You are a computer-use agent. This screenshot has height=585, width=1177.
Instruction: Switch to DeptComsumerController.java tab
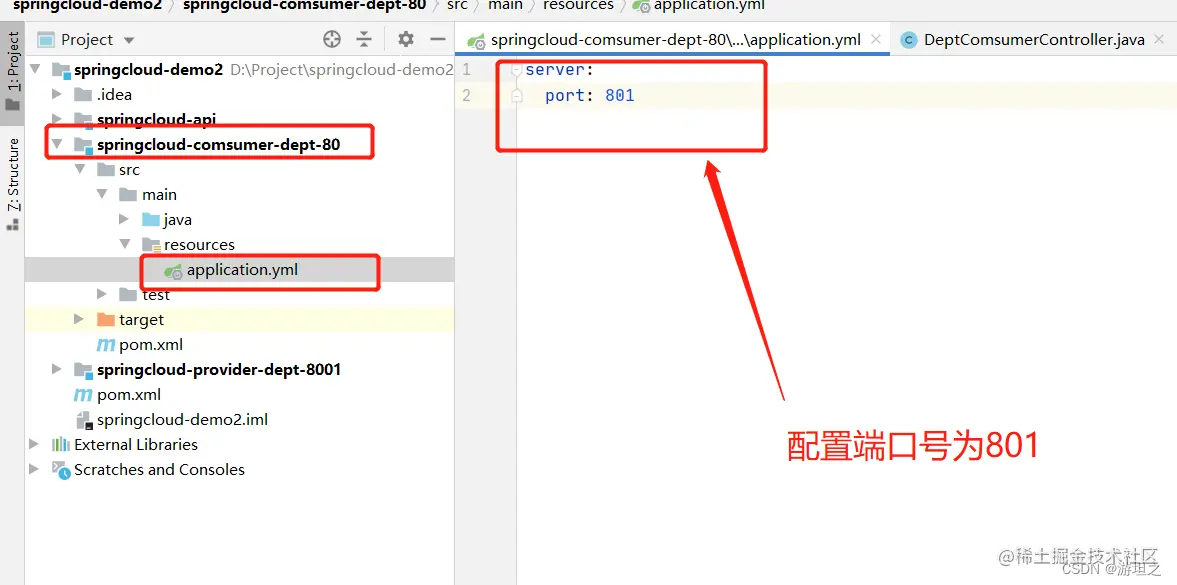pyautogui.click(x=1034, y=40)
